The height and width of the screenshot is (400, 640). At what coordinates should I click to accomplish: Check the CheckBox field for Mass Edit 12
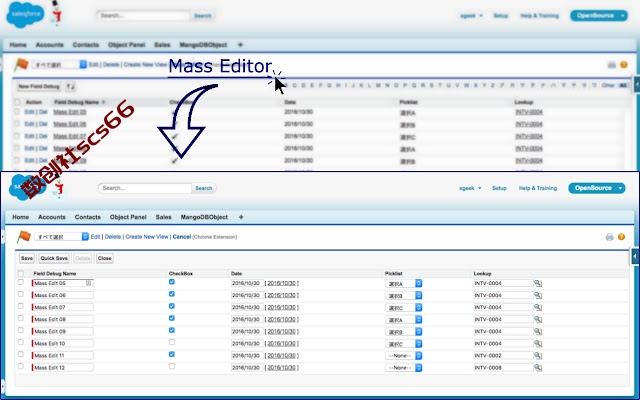coord(172,367)
